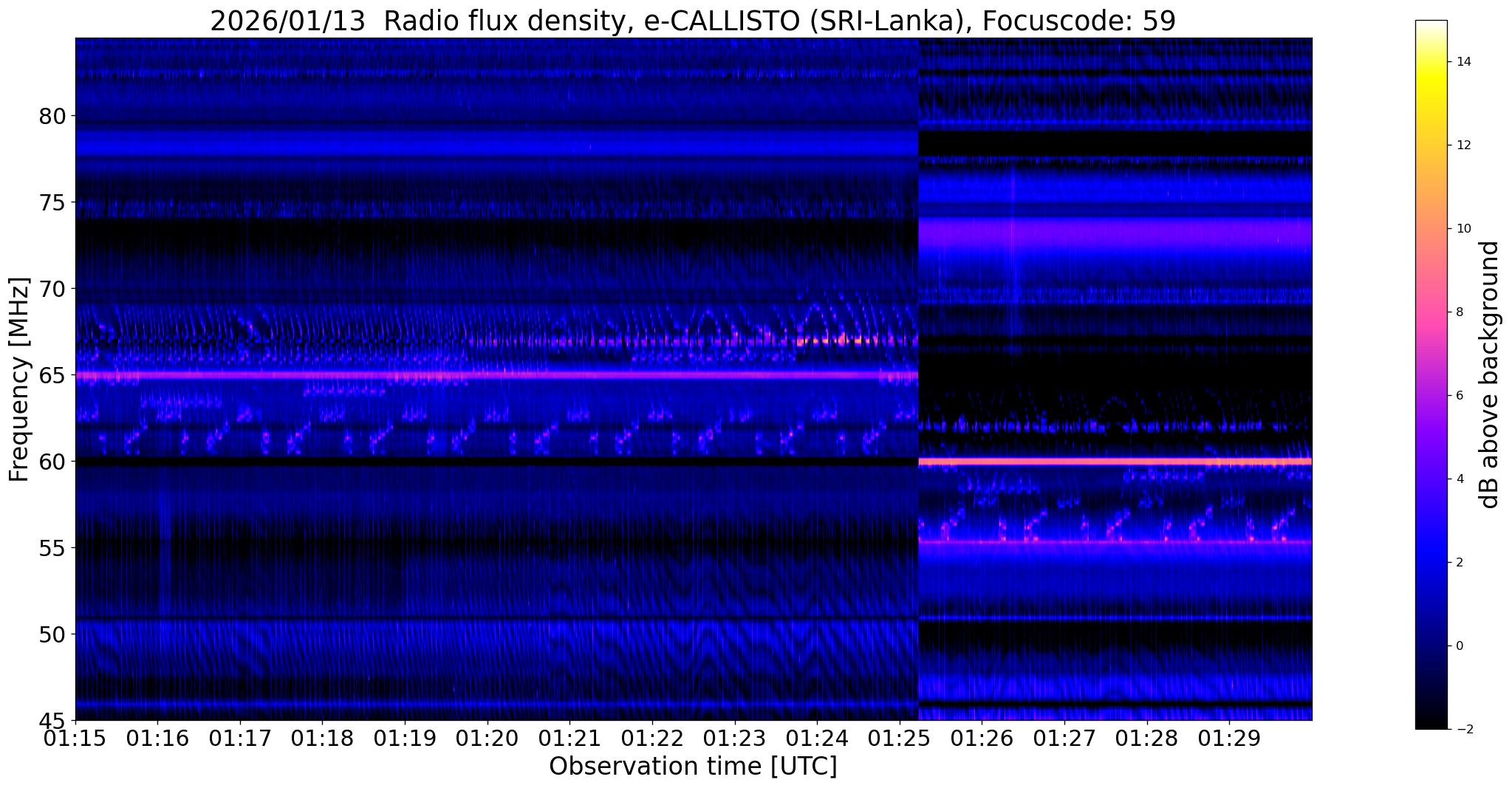
Task: Click the 01:18 time tick label
Action: (323, 739)
